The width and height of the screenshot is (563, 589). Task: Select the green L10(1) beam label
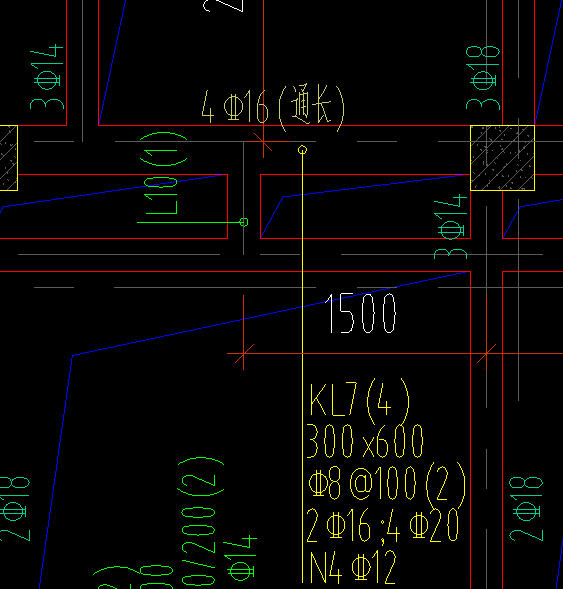[x=163, y=174]
